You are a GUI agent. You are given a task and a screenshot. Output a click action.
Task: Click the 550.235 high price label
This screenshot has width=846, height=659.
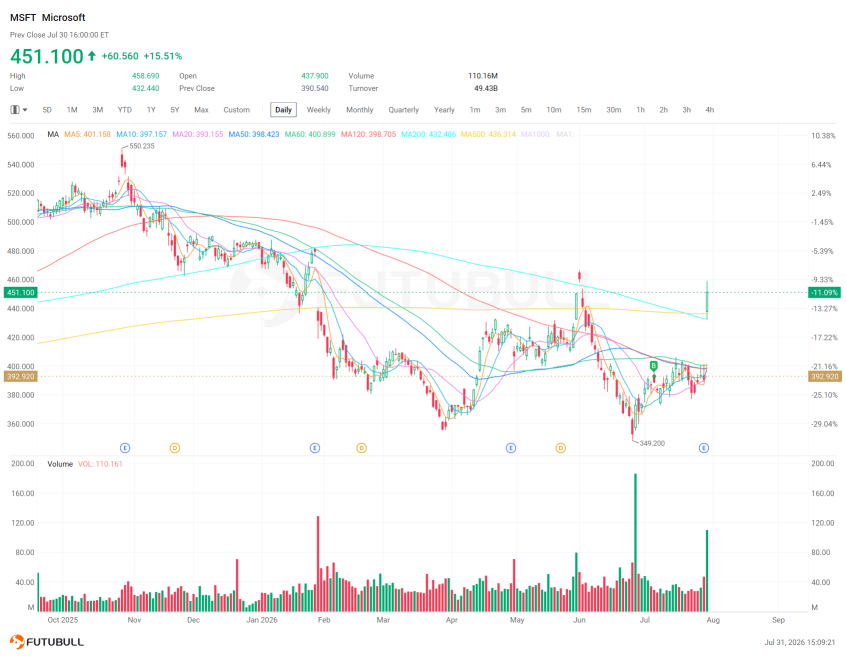point(142,146)
